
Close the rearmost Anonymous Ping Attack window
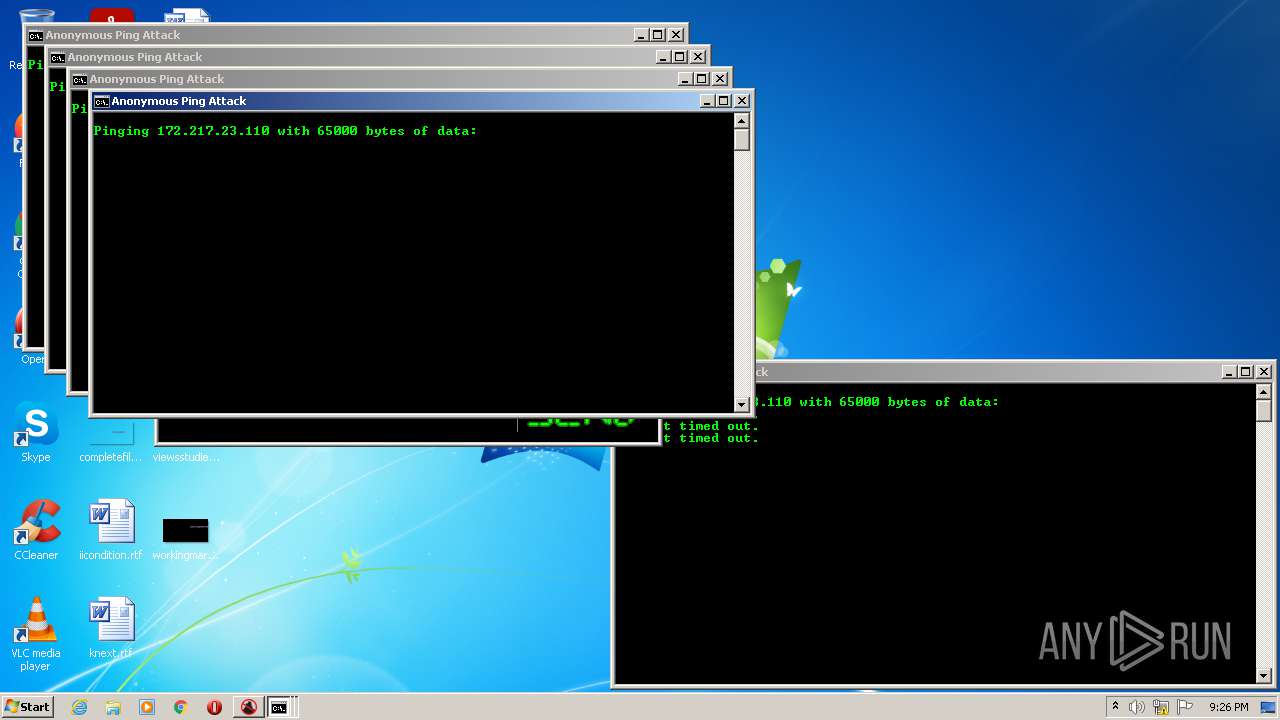(x=676, y=35)
